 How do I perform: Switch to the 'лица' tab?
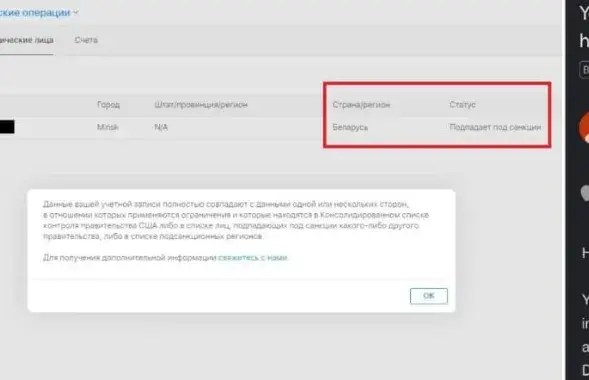click(26, 40)
